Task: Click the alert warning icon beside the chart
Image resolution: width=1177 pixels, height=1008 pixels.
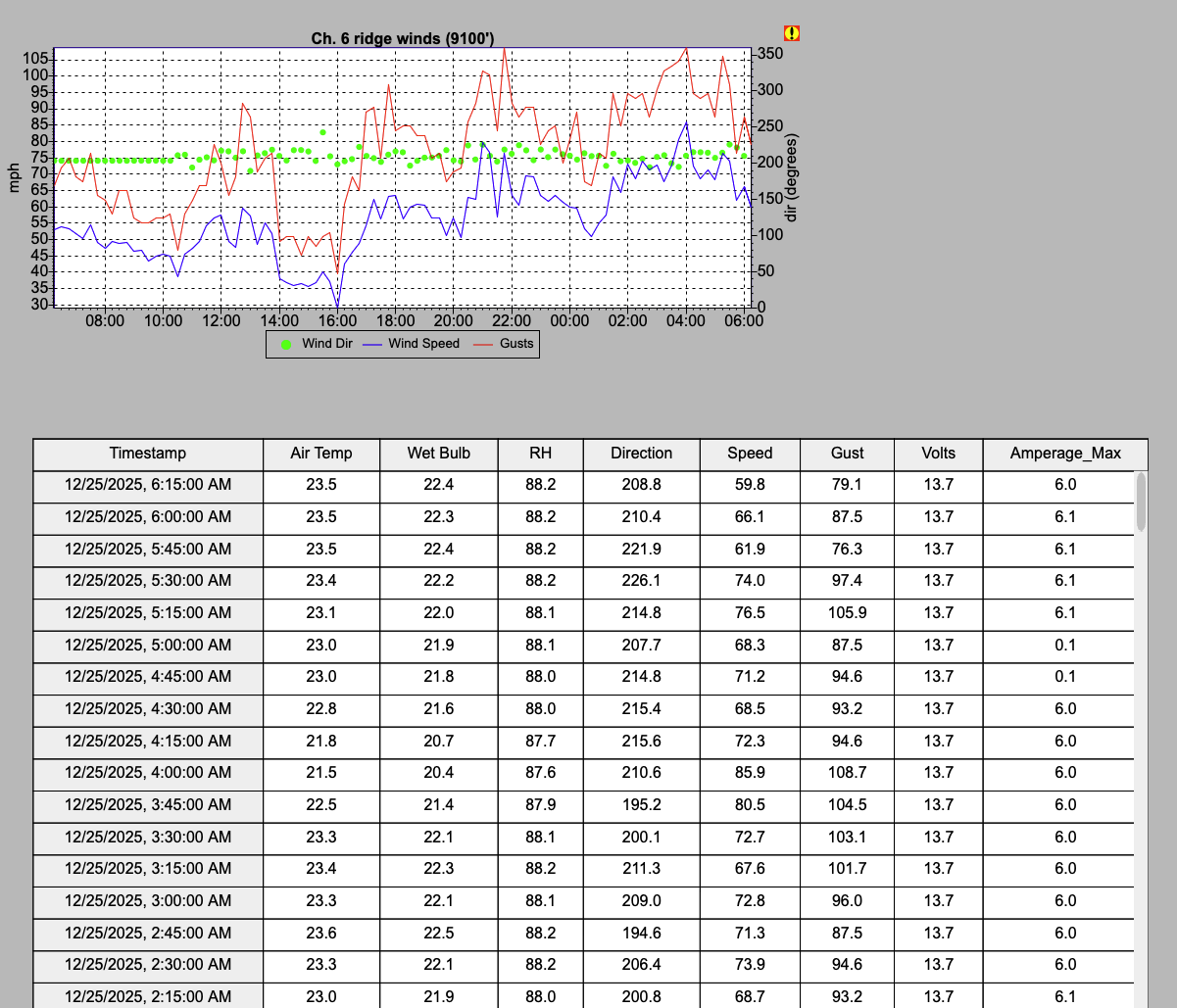Action: coord(791,32)
